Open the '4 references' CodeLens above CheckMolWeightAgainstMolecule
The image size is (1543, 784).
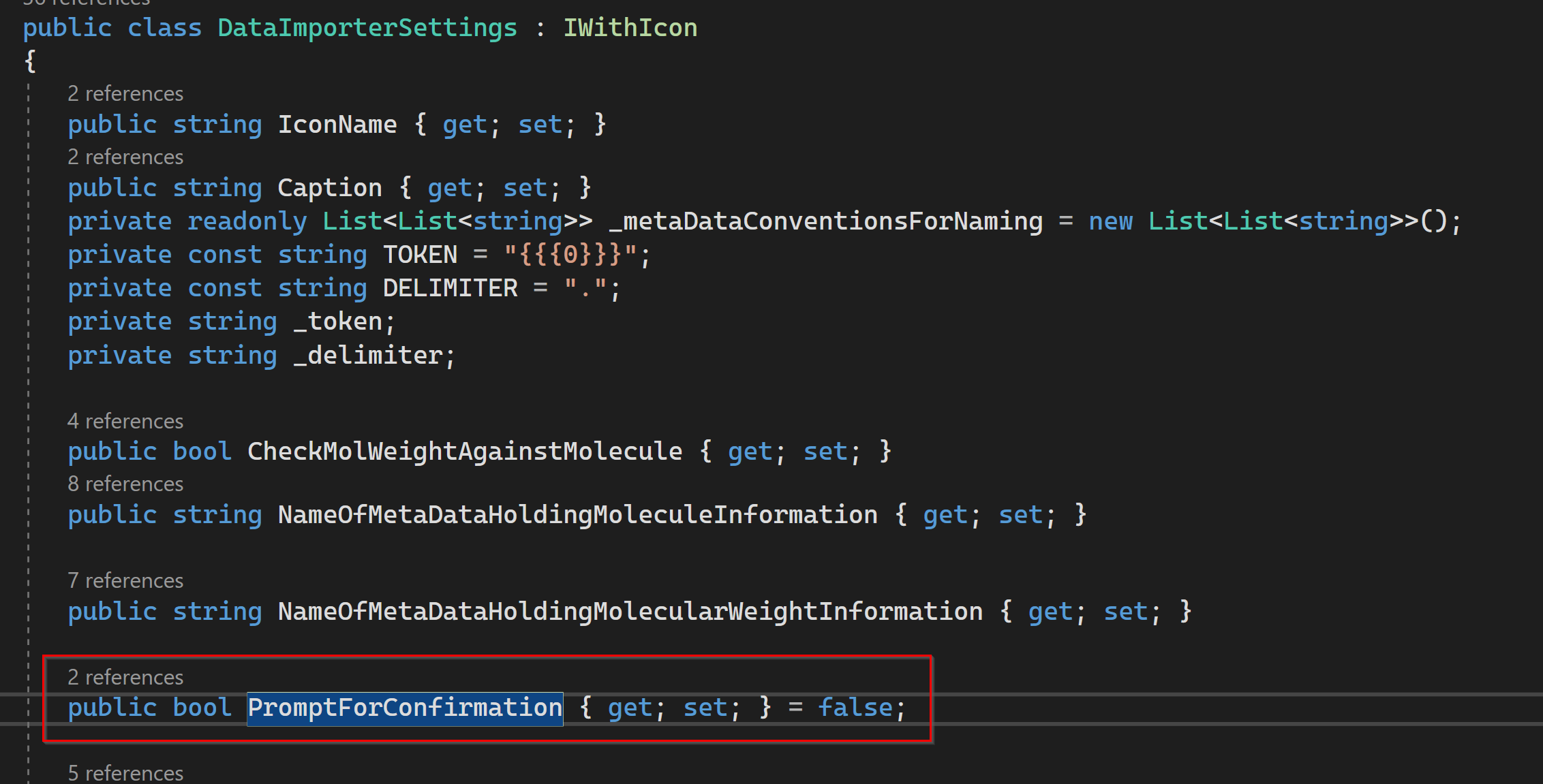125,421
